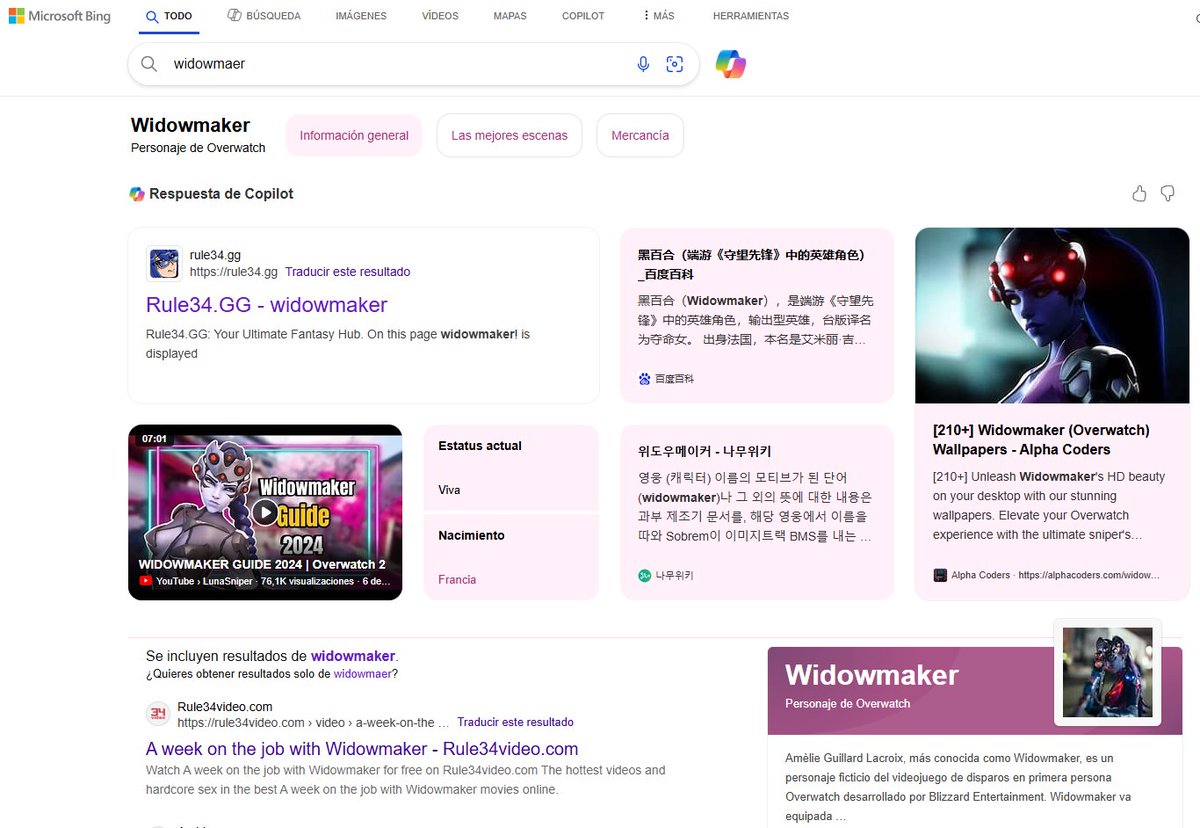Click the WIDOWMAKER GUIDE 2024 | Overwatch 2 caption
Viewport: 1200px width, 828px height.
(262, 564)
